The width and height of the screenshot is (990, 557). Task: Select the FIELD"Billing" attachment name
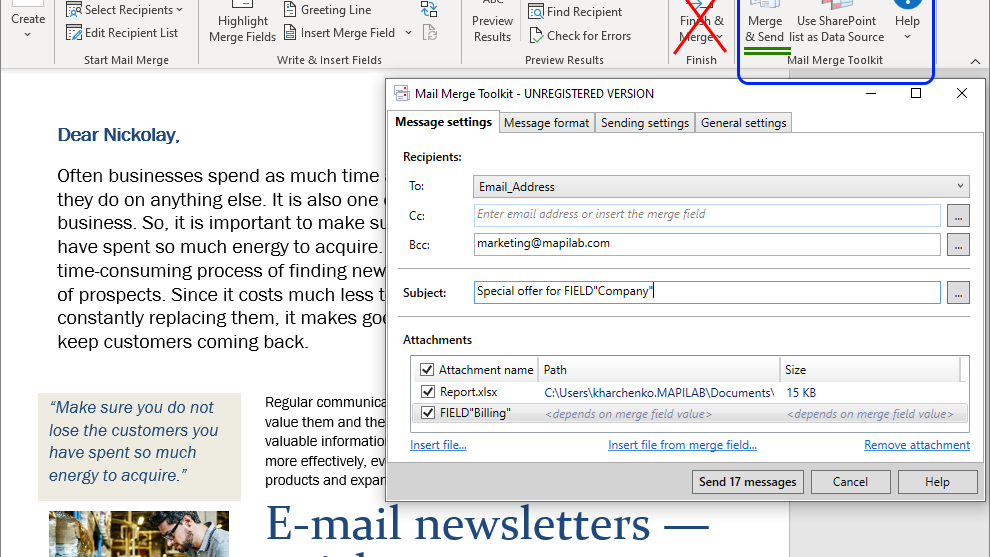(x=475, y=413)
